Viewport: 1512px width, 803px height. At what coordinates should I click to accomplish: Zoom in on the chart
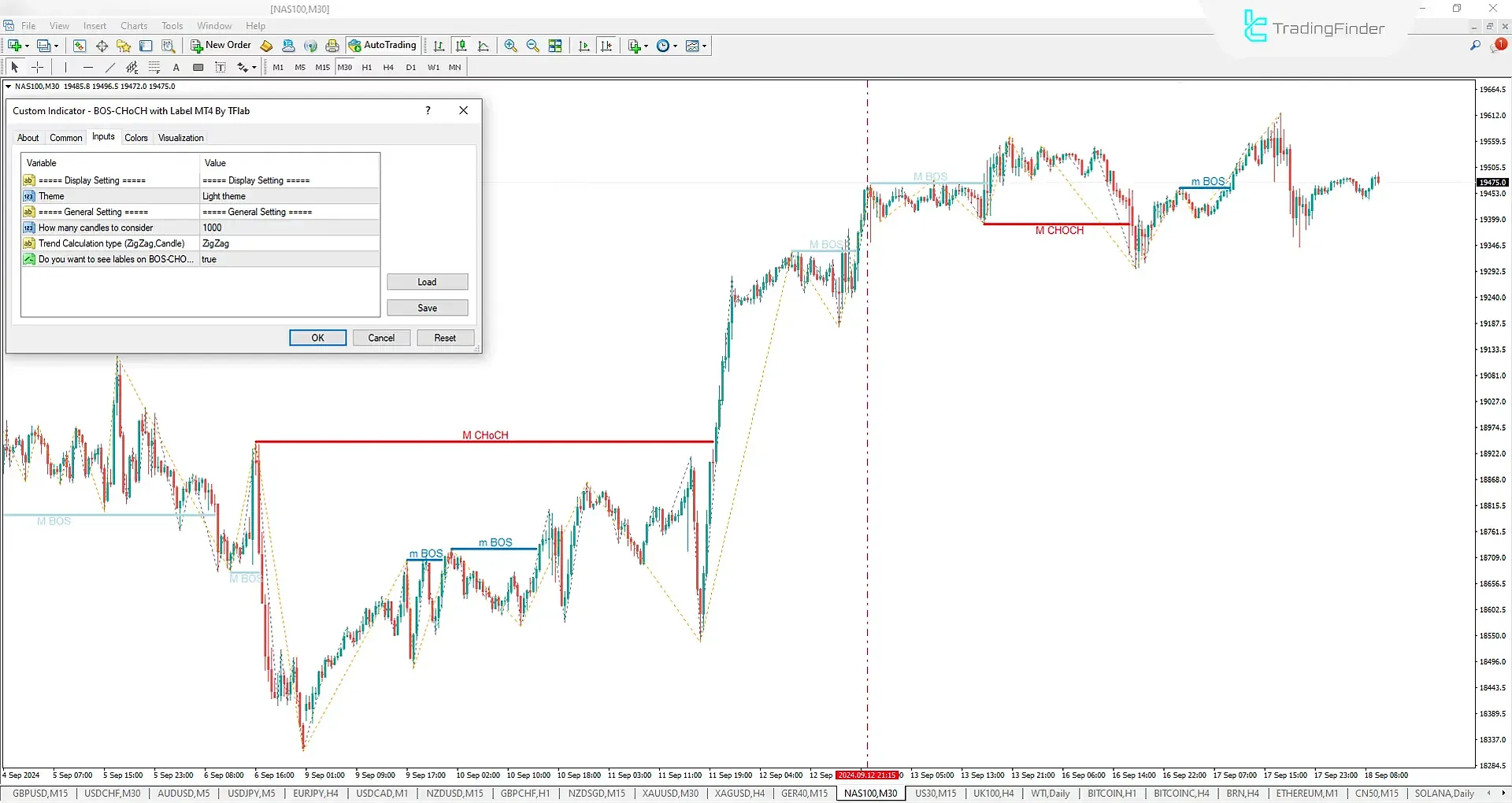click(510, 46)
